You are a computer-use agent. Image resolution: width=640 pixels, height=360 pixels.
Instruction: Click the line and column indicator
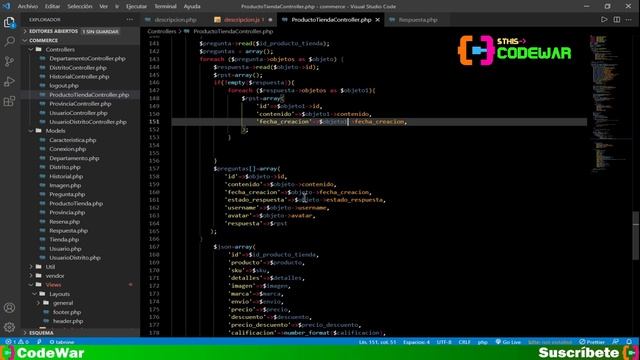coord(377,342)
